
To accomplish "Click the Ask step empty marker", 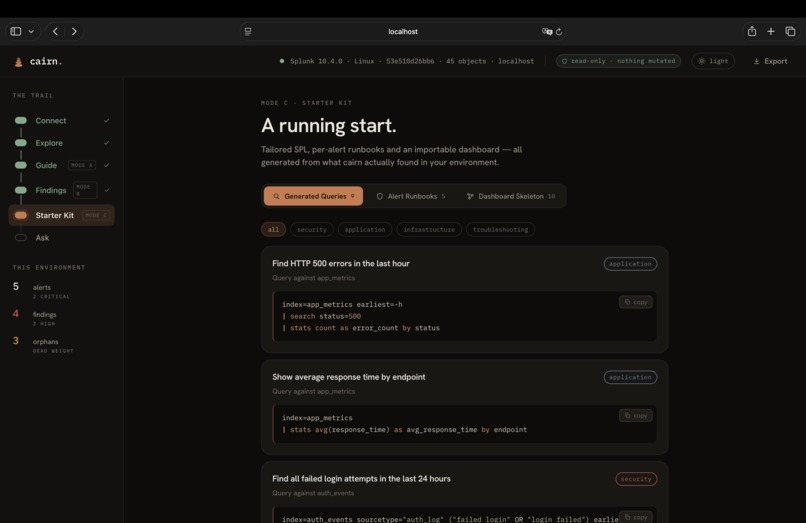I will pos(21,238).
